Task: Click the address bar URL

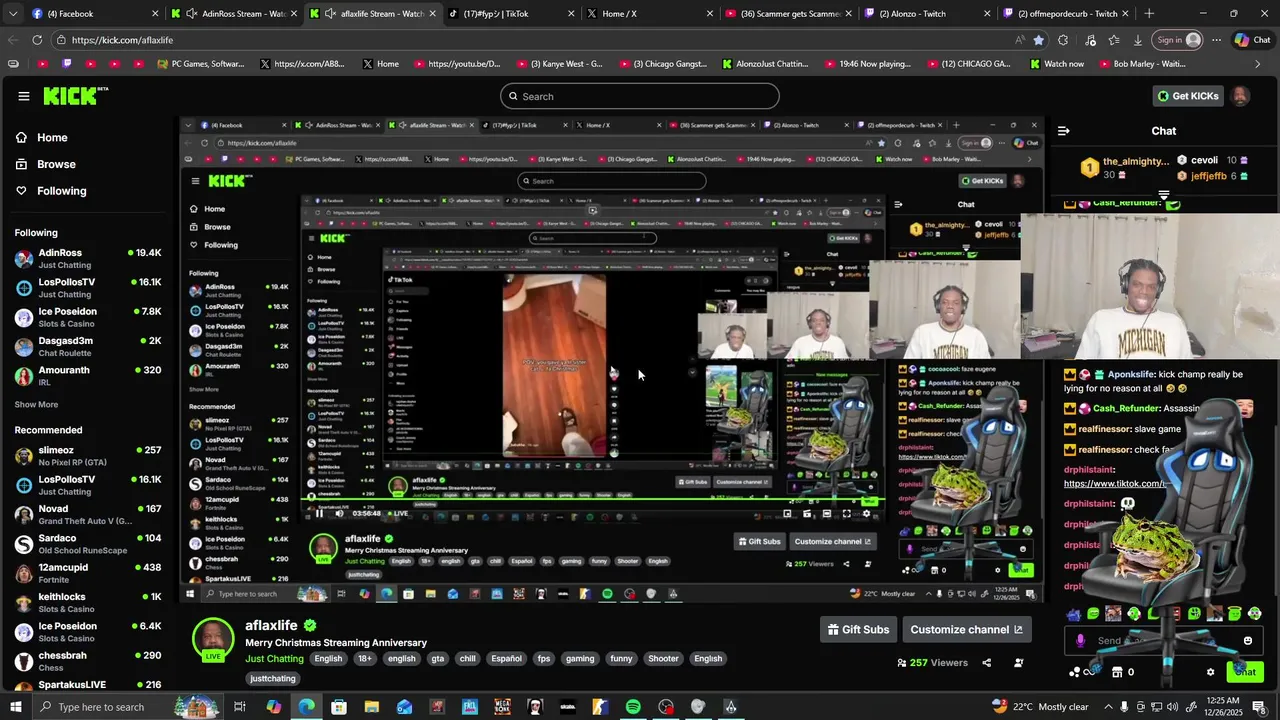Action: (122, 40)
